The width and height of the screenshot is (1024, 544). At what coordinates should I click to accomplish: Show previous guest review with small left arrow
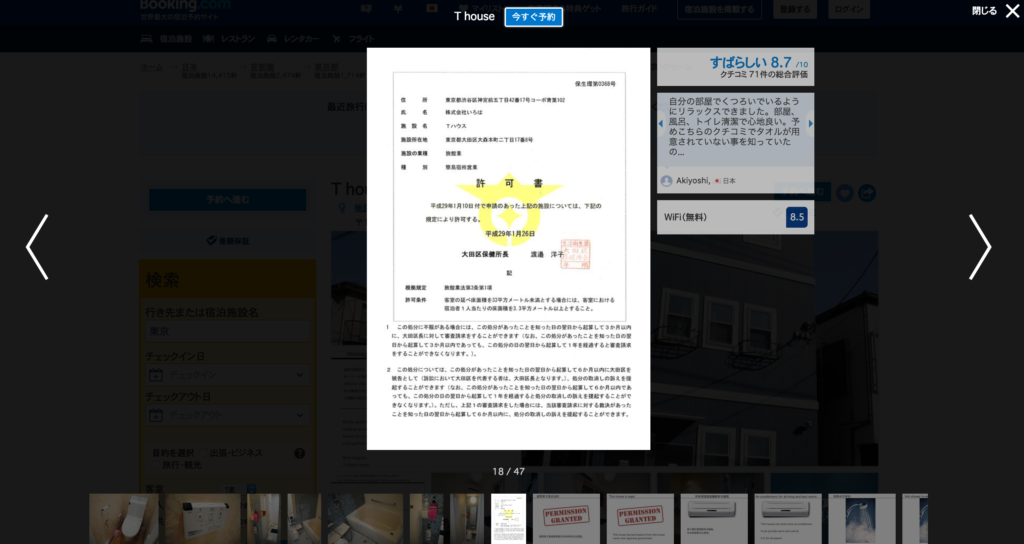(x=660, y=124)
